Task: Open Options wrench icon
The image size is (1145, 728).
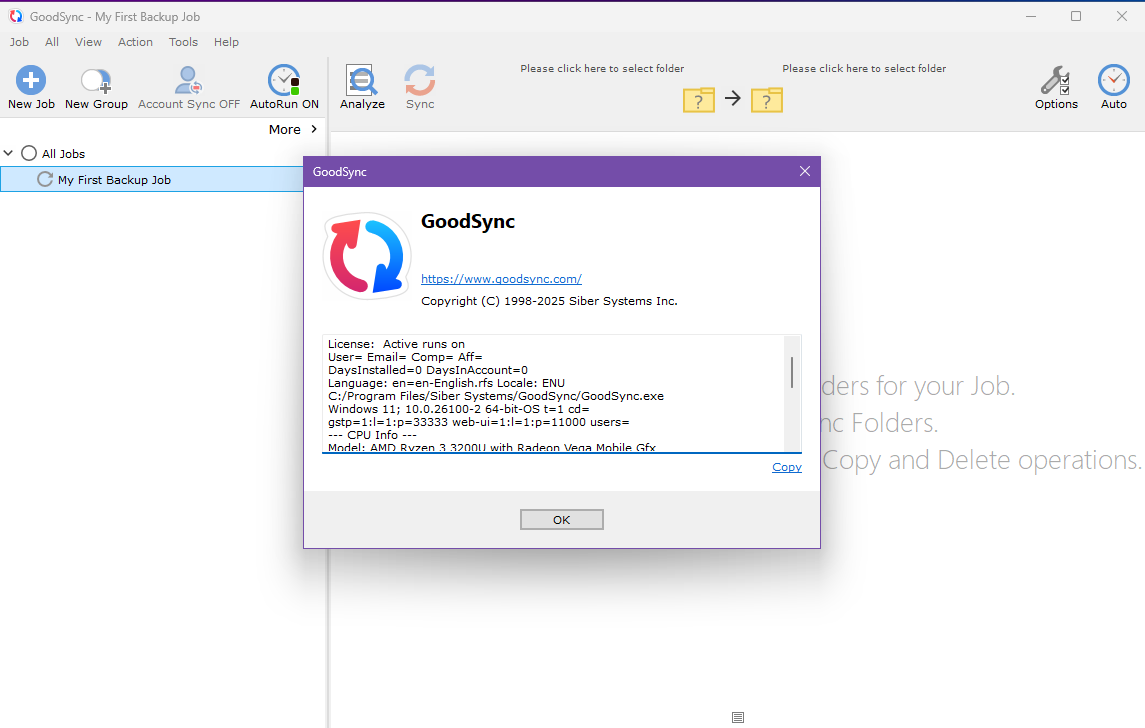Action: pyautogui.click(x=1056, y=80)
